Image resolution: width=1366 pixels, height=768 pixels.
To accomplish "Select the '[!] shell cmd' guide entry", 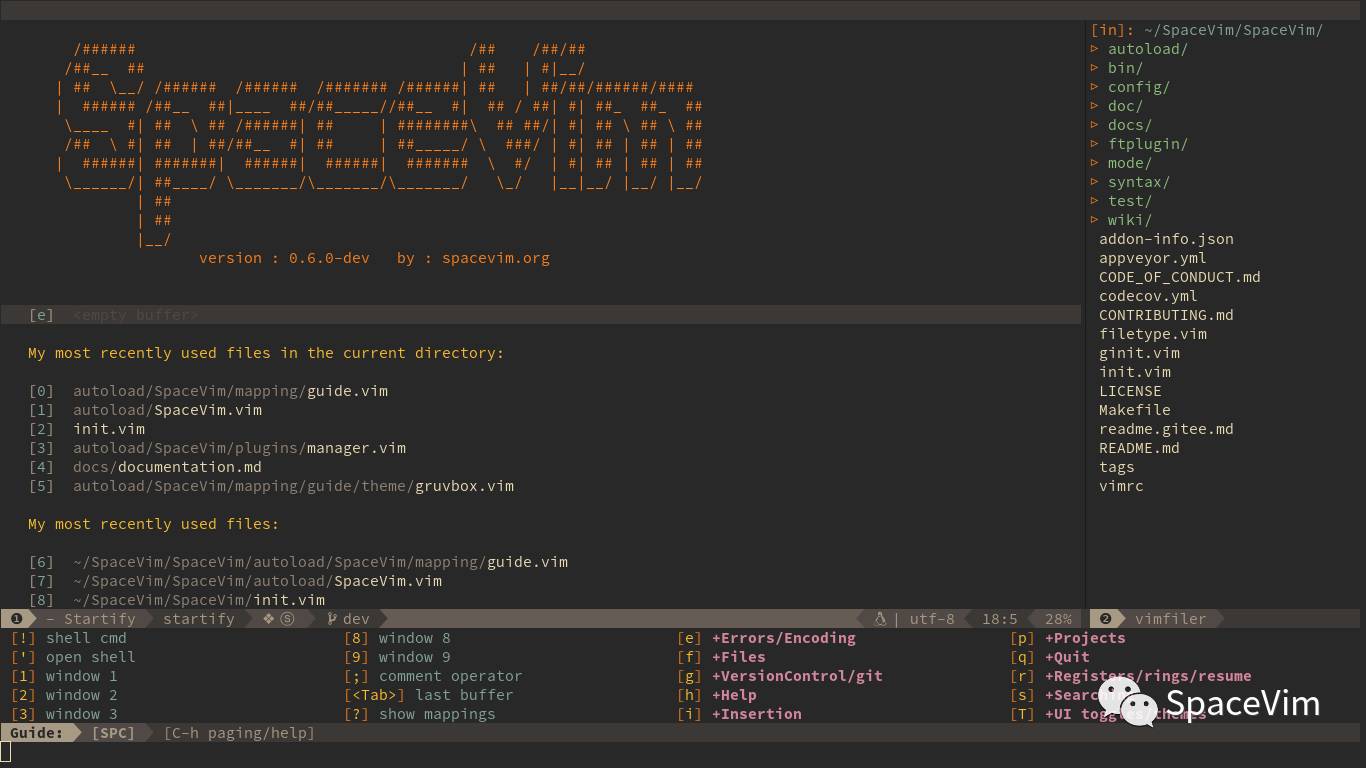I will 69,638.
